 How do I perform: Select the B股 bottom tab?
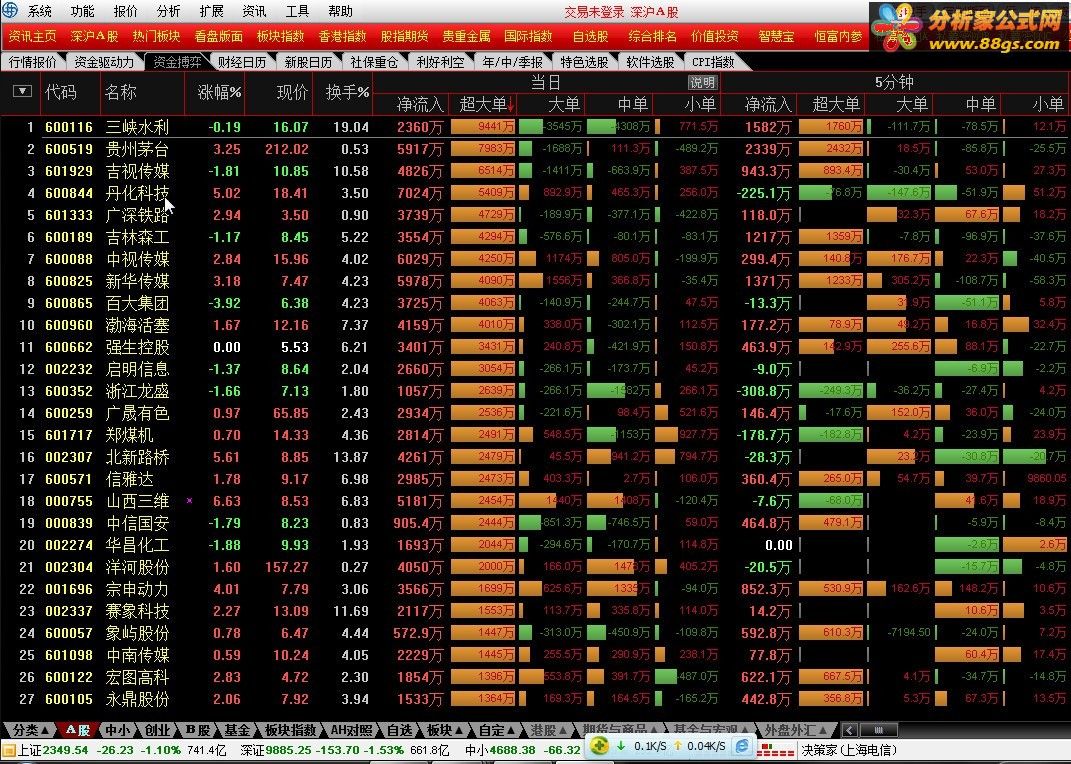click(198, 730)
